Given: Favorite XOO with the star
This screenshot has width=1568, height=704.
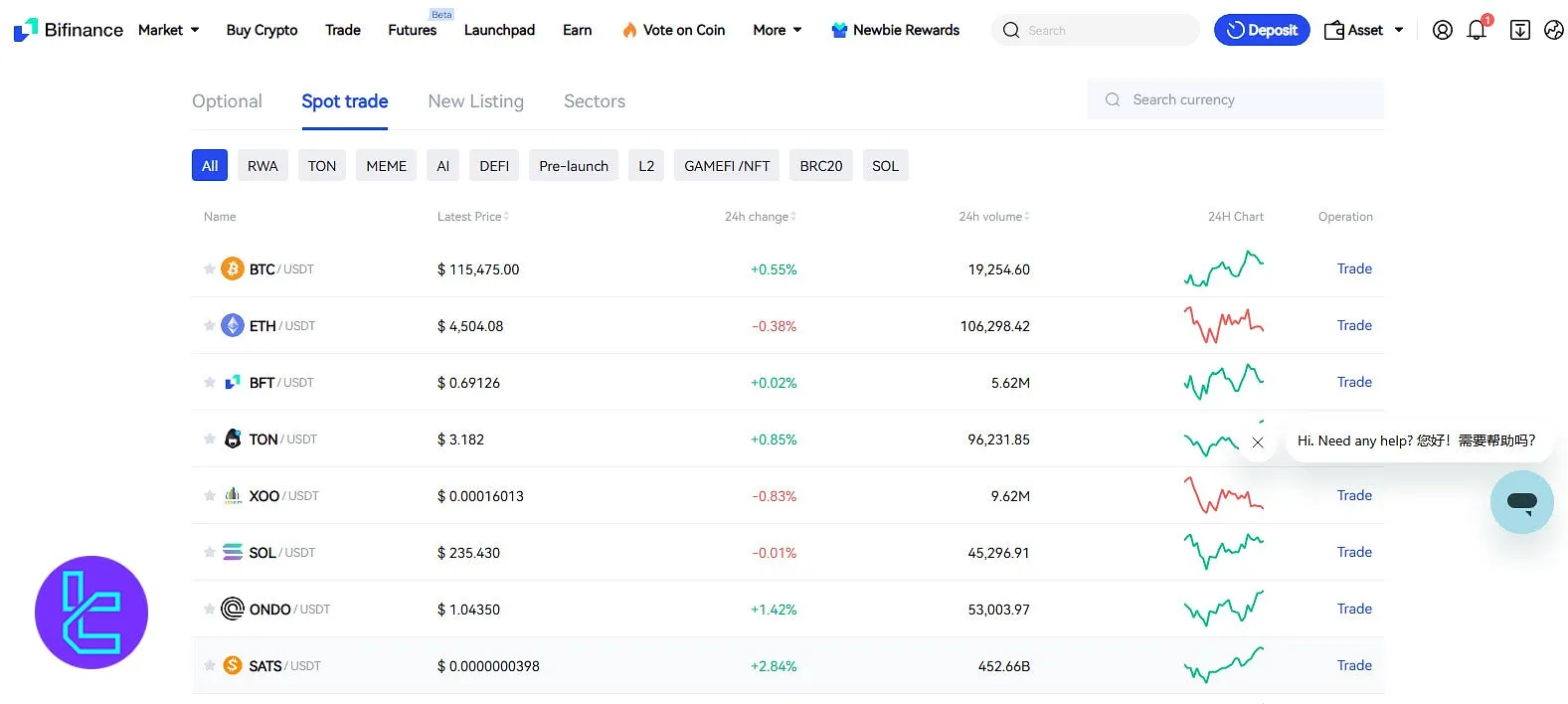Looking at the screenshot, I should click(x=209, y=495).
